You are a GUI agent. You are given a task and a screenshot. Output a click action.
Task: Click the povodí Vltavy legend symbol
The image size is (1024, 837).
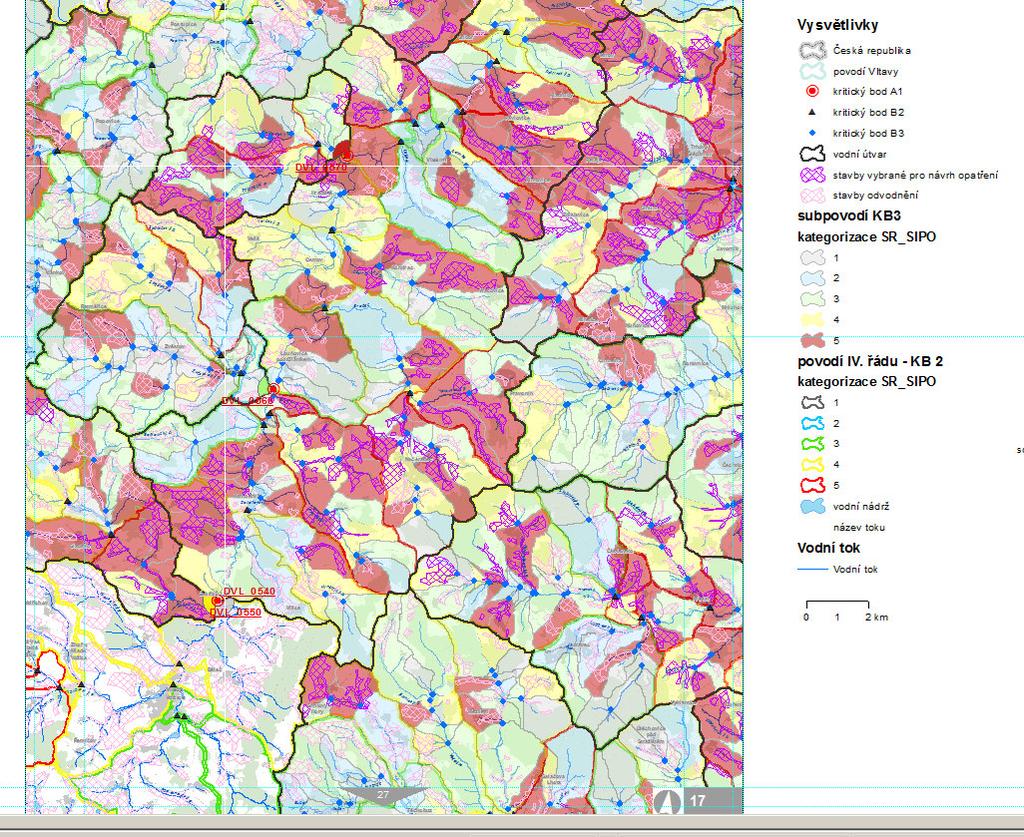point(812,71)
